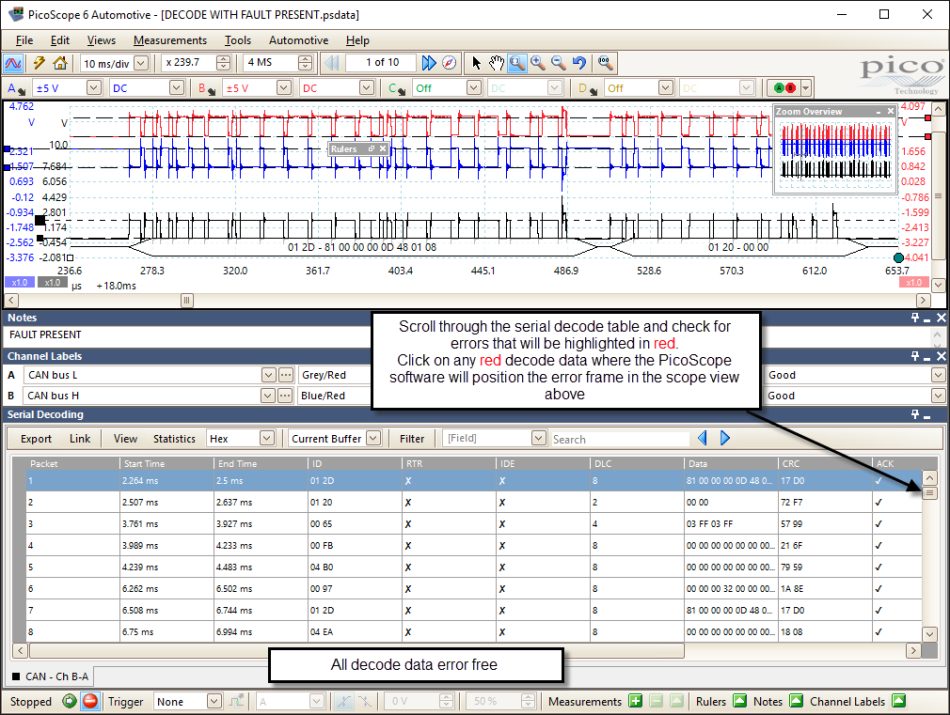Open the Current Buffer dropdown

(x=374, y=438)
